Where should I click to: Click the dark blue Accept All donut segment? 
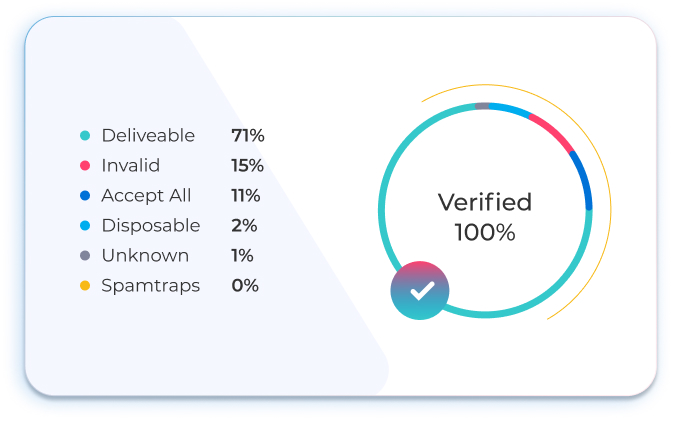click(584, 180)
